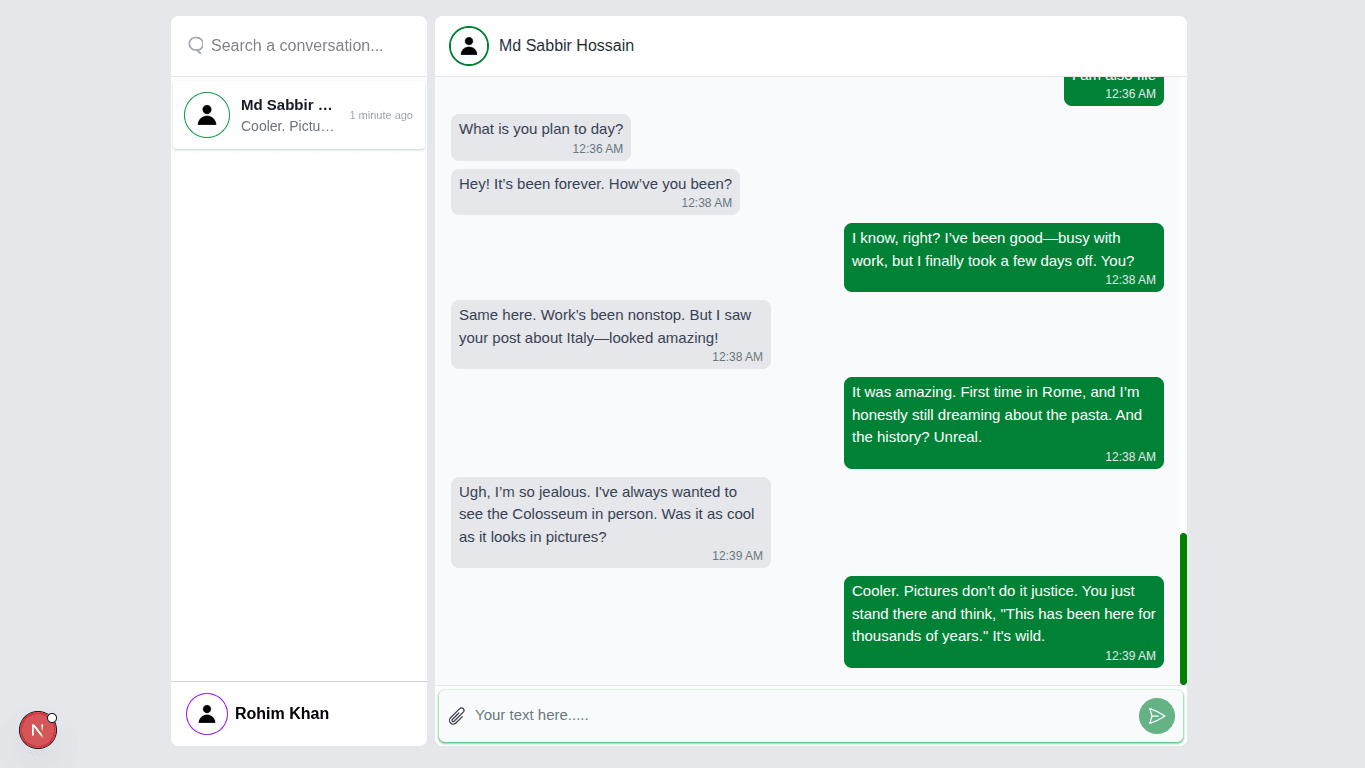Viewport: 1365px width, 768px height.
Task: Click the "Cooler. Pictures don't do it justice" message
Action: point(1003,621)
